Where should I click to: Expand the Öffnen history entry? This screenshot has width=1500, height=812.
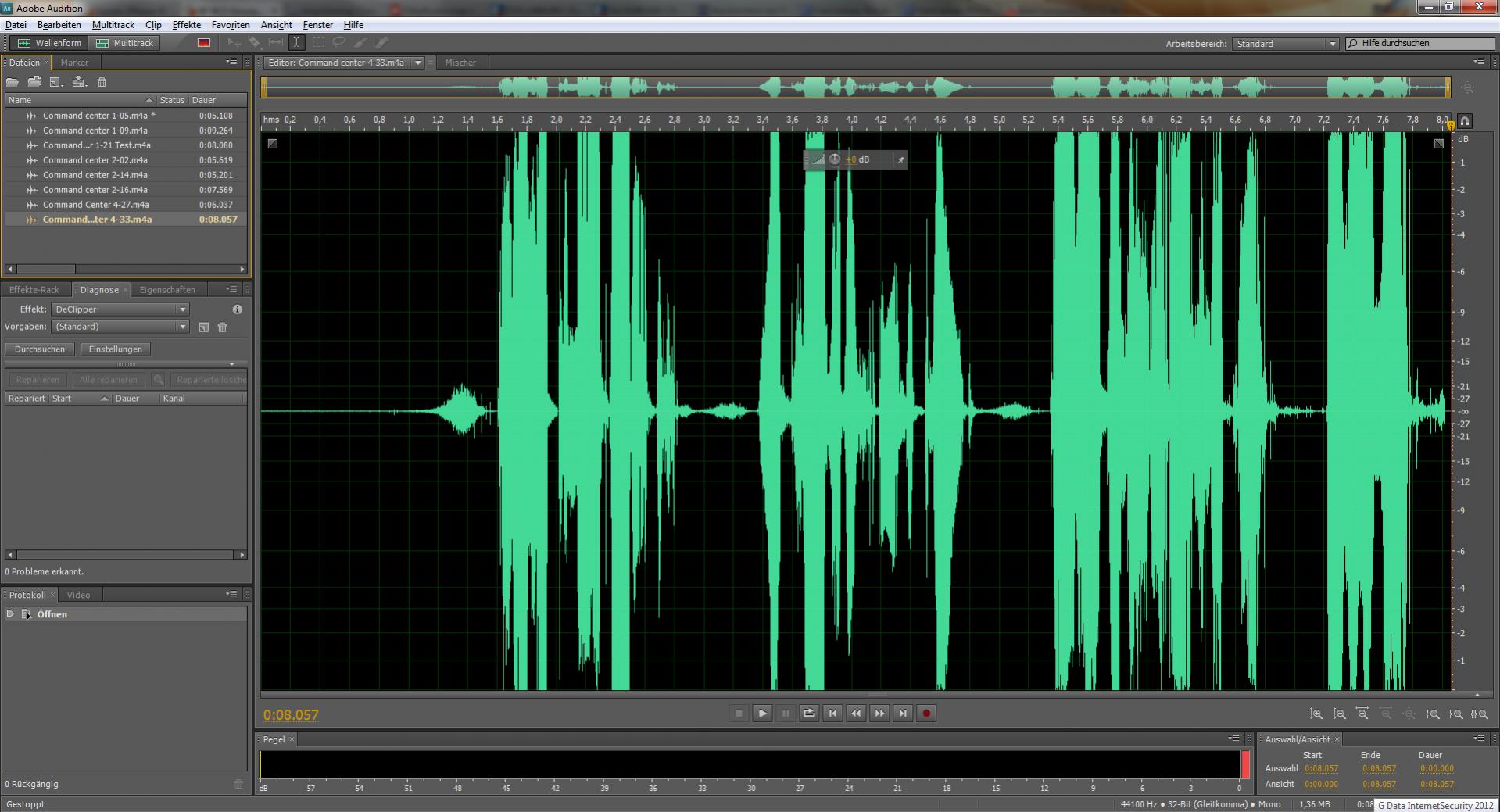[x=11, y=614]
